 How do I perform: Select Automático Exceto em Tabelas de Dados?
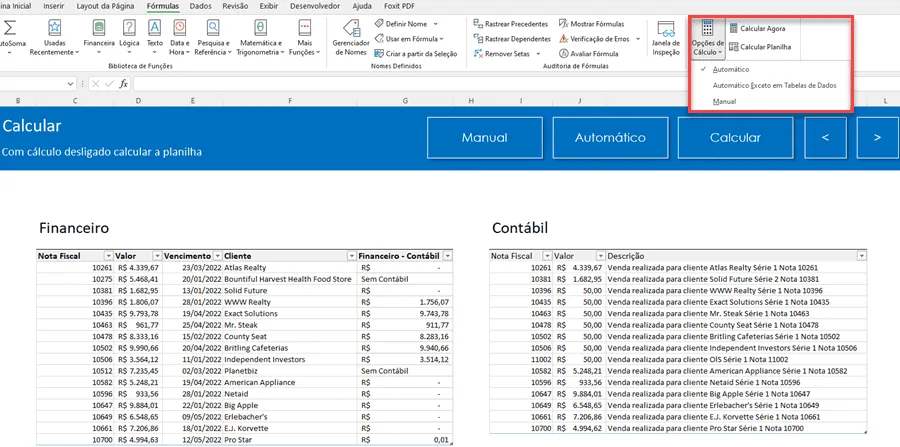(x=774, y=85)
